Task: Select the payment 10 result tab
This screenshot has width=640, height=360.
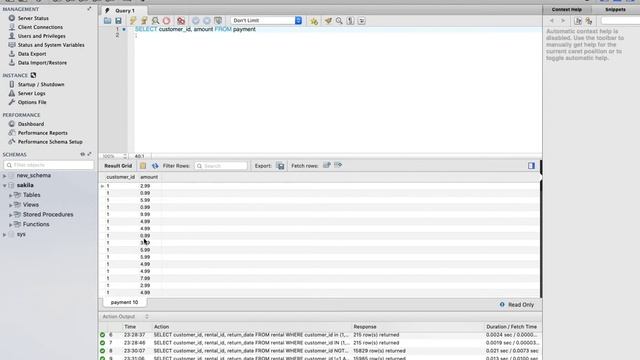Action: click(x=124, y=302)
